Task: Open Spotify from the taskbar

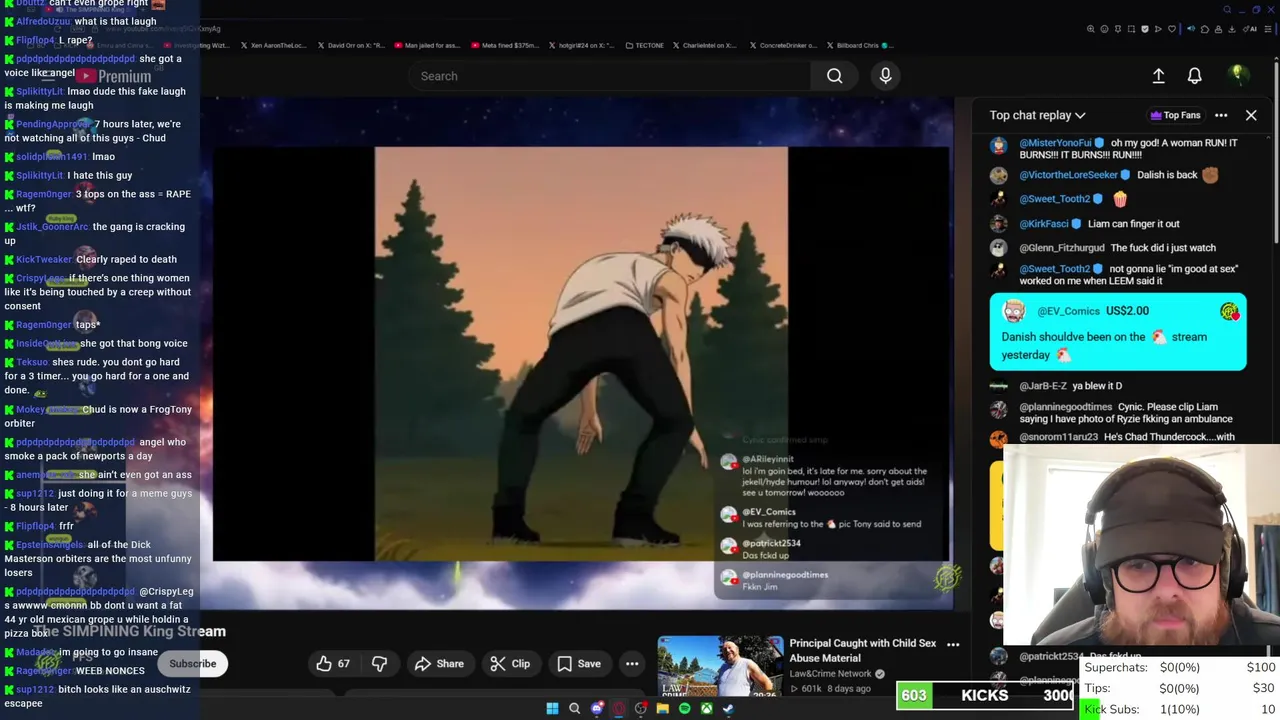Action: coord(685,709)
